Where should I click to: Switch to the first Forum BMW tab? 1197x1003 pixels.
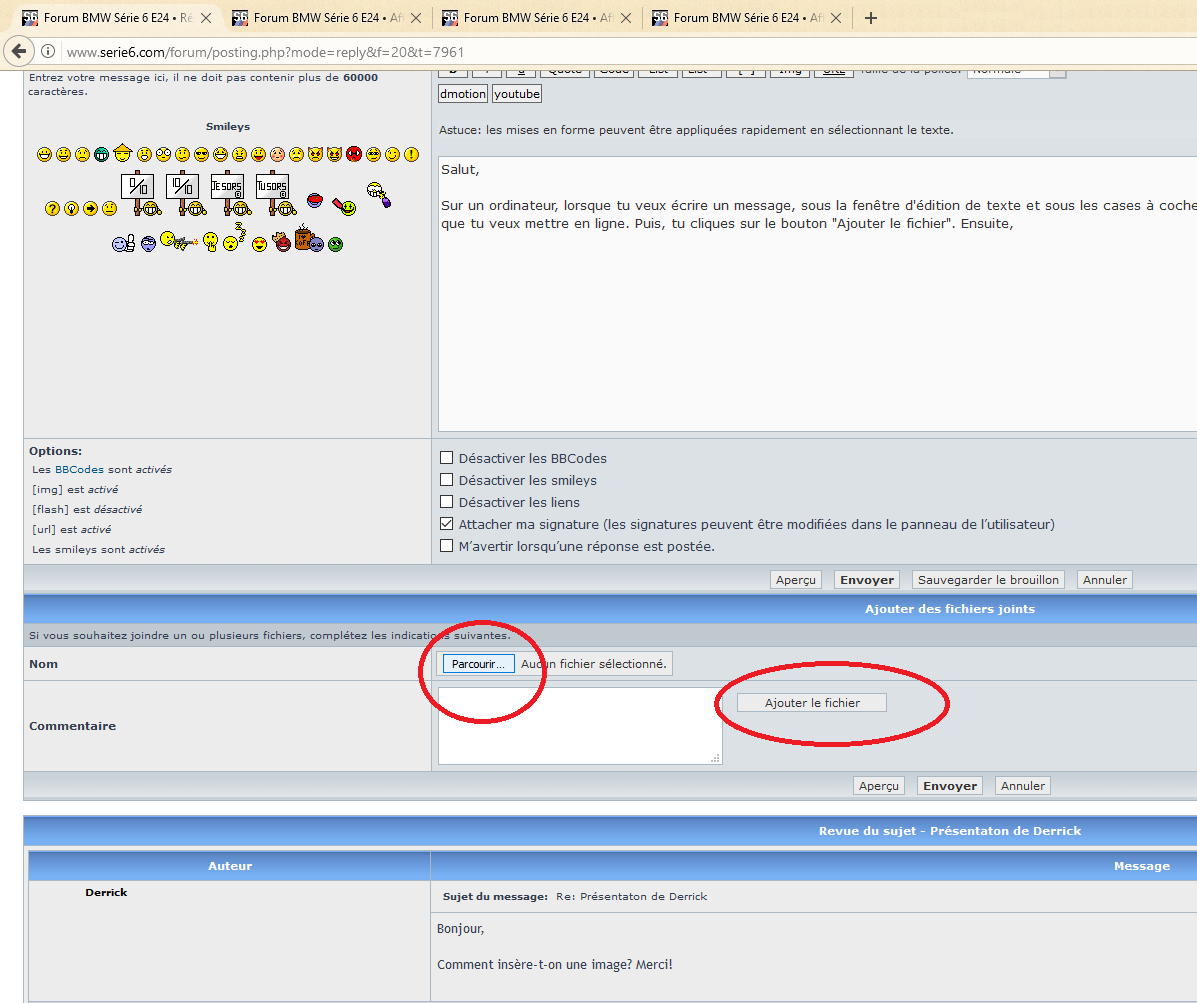coord(110,18)
